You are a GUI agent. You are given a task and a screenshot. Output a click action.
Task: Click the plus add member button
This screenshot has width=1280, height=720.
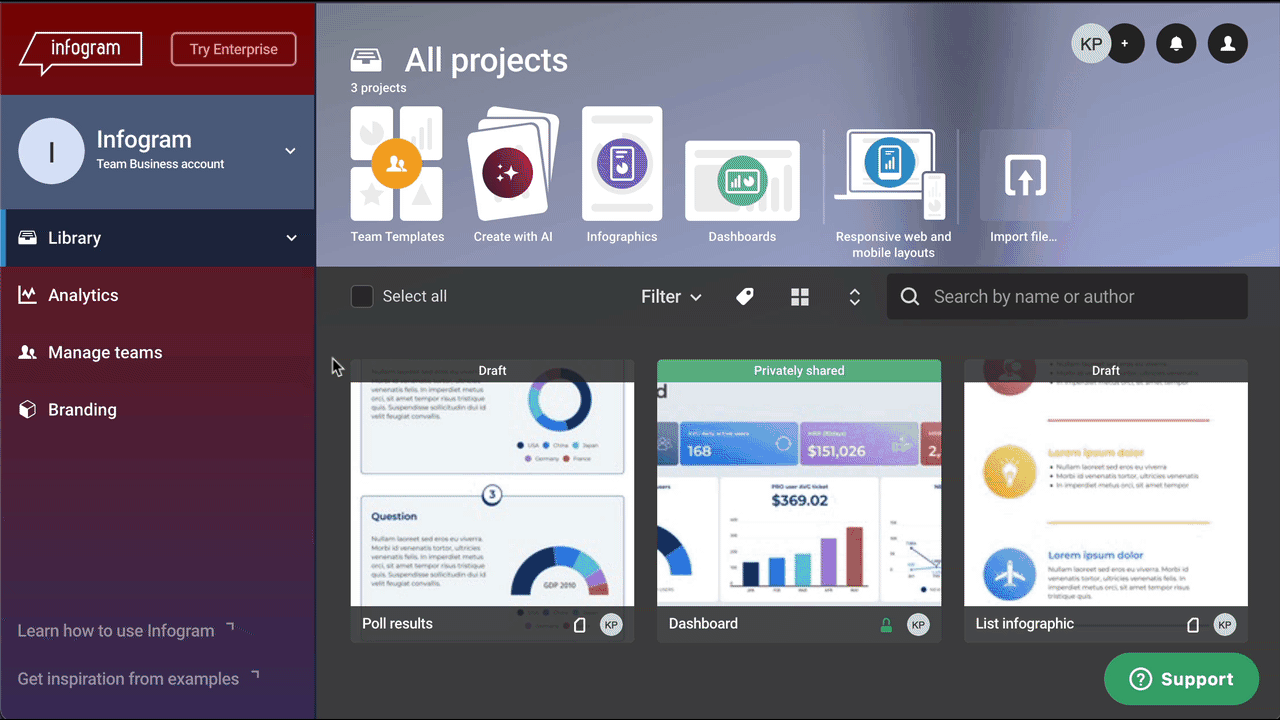tap(1125, 44)
